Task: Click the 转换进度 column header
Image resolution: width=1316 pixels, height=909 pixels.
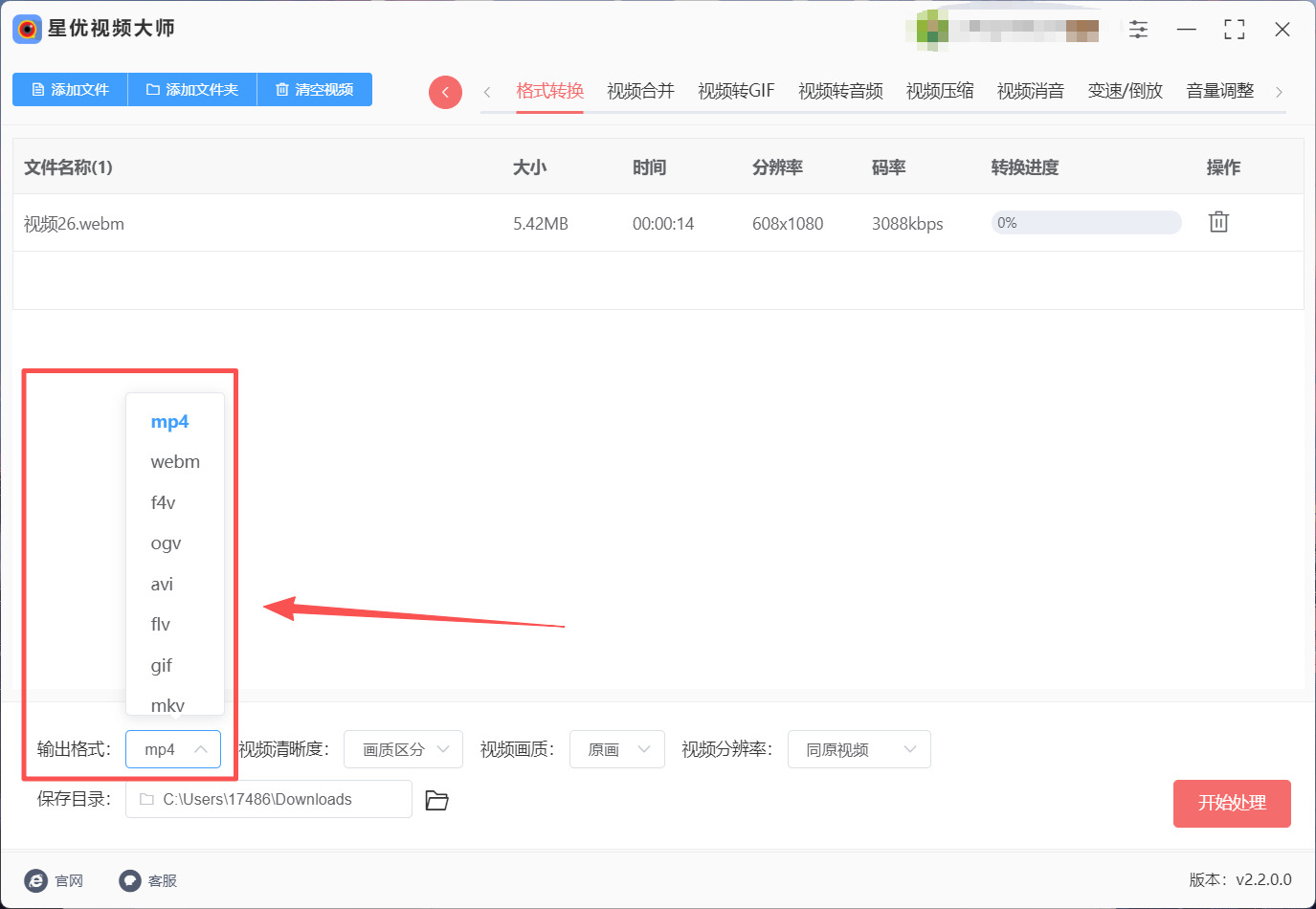Action: [x=1025, y=167]
